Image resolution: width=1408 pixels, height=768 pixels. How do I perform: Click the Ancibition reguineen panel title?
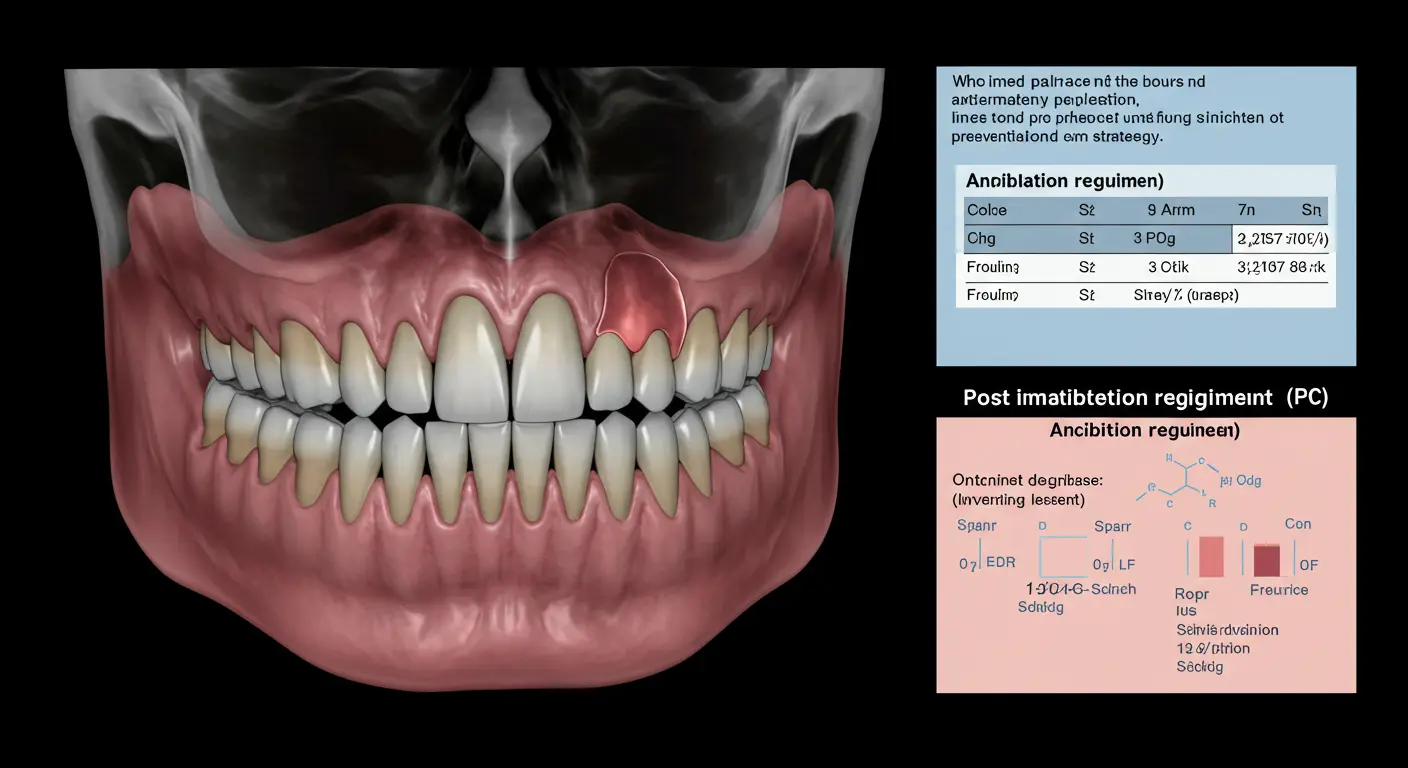[x=1145, y=430]
